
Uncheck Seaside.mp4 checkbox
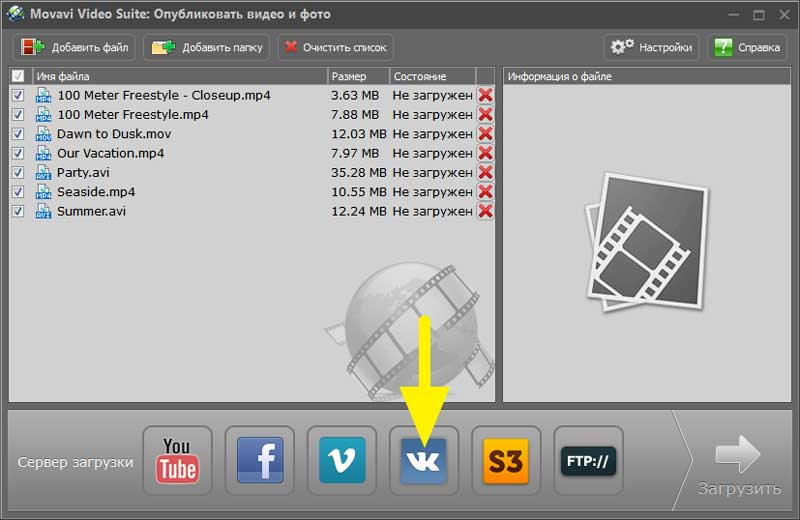tap(18, 192)
